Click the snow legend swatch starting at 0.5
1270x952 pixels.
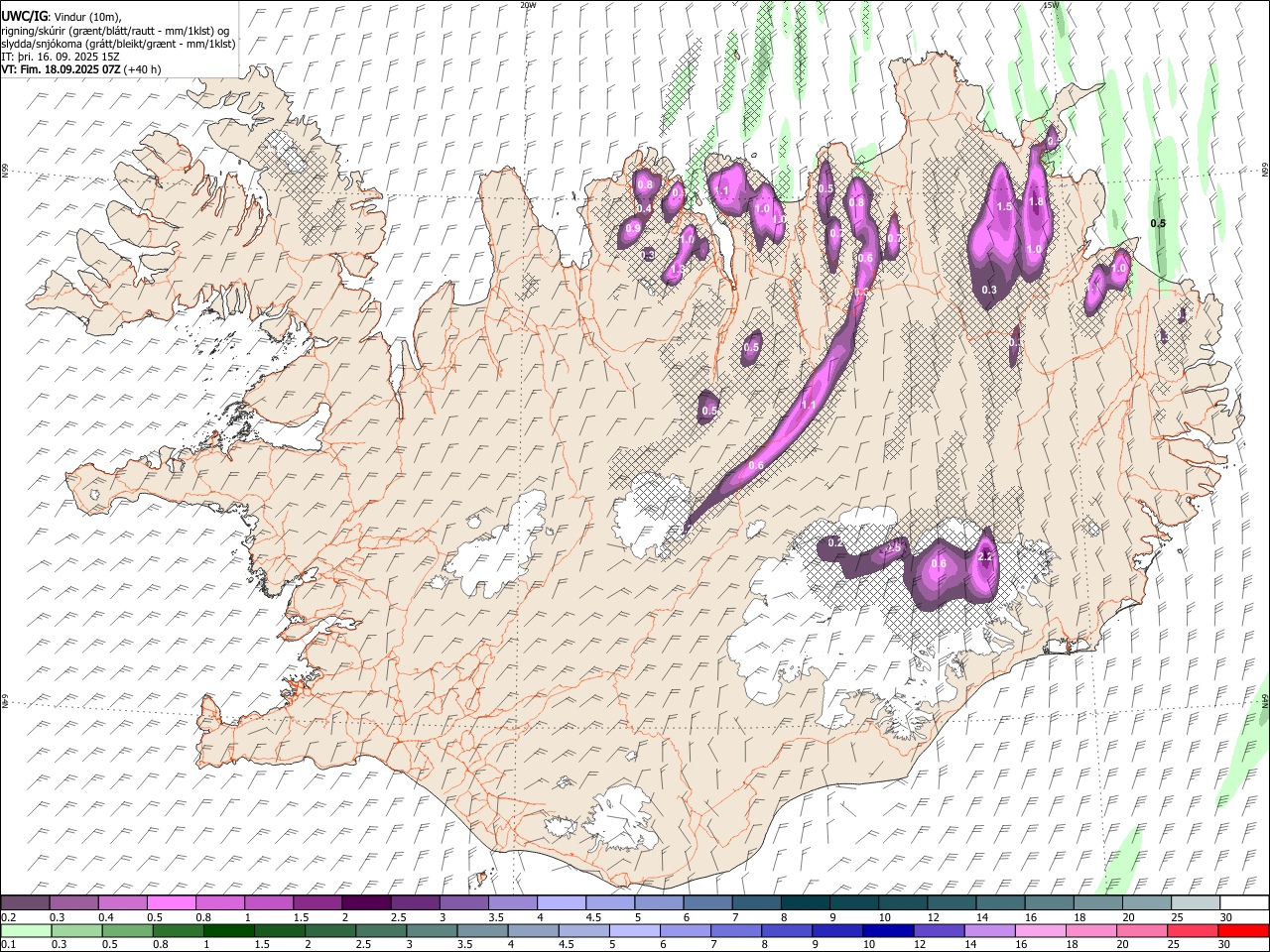[172, 902]
